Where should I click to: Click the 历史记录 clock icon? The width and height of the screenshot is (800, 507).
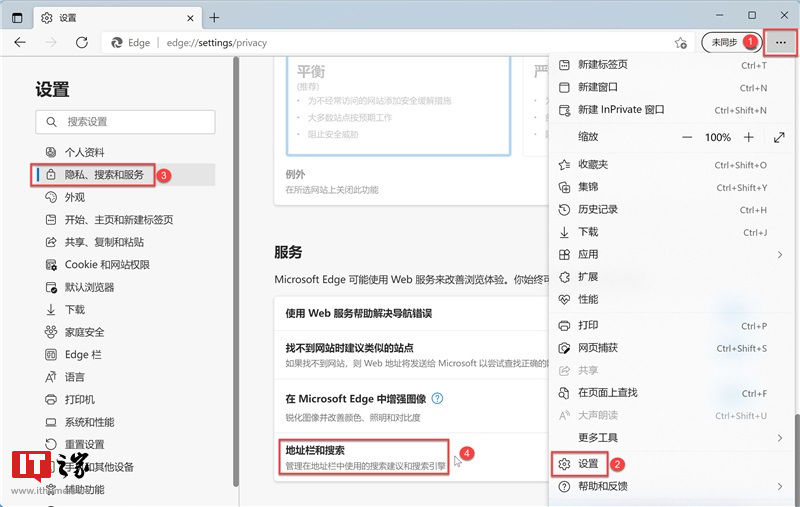pos(564,210)
